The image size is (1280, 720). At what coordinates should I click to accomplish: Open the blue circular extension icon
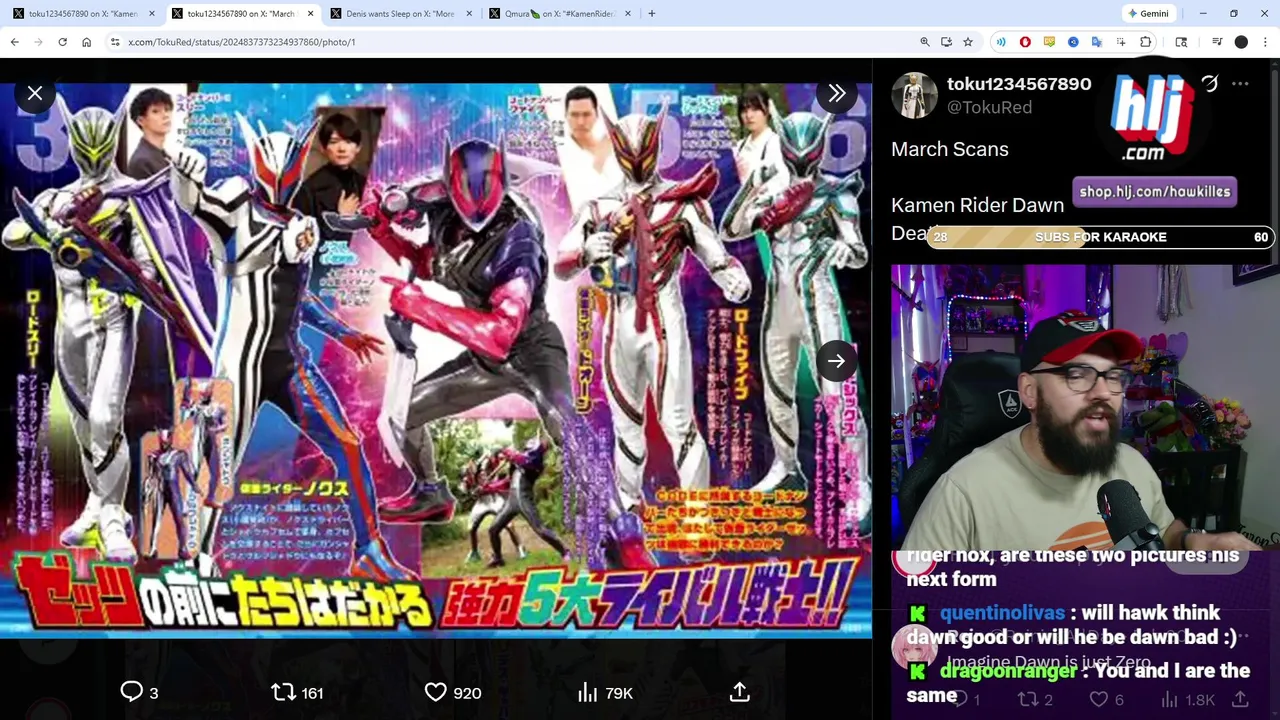(1073, 42)
